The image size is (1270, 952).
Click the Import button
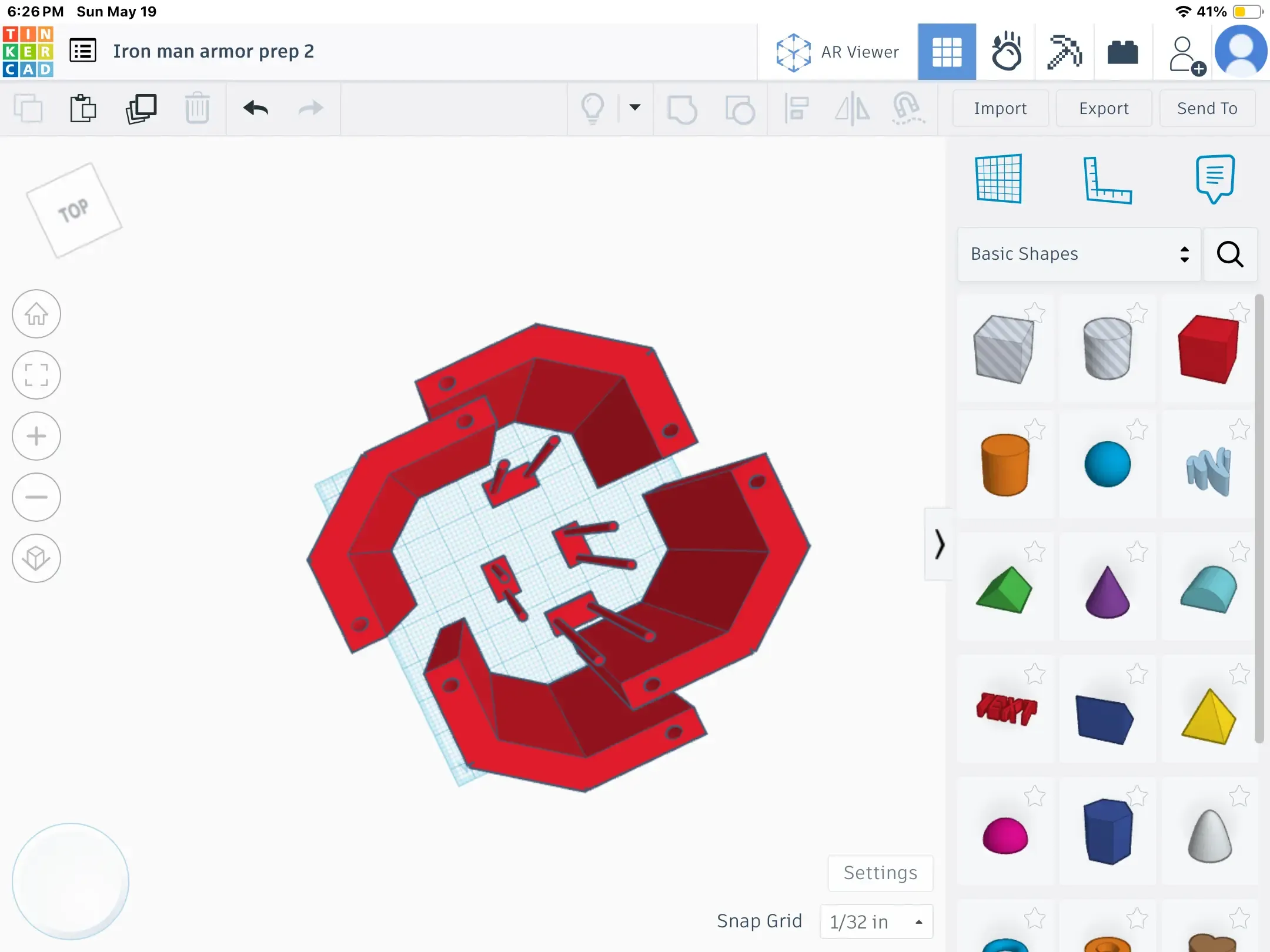click(1000, 109)
